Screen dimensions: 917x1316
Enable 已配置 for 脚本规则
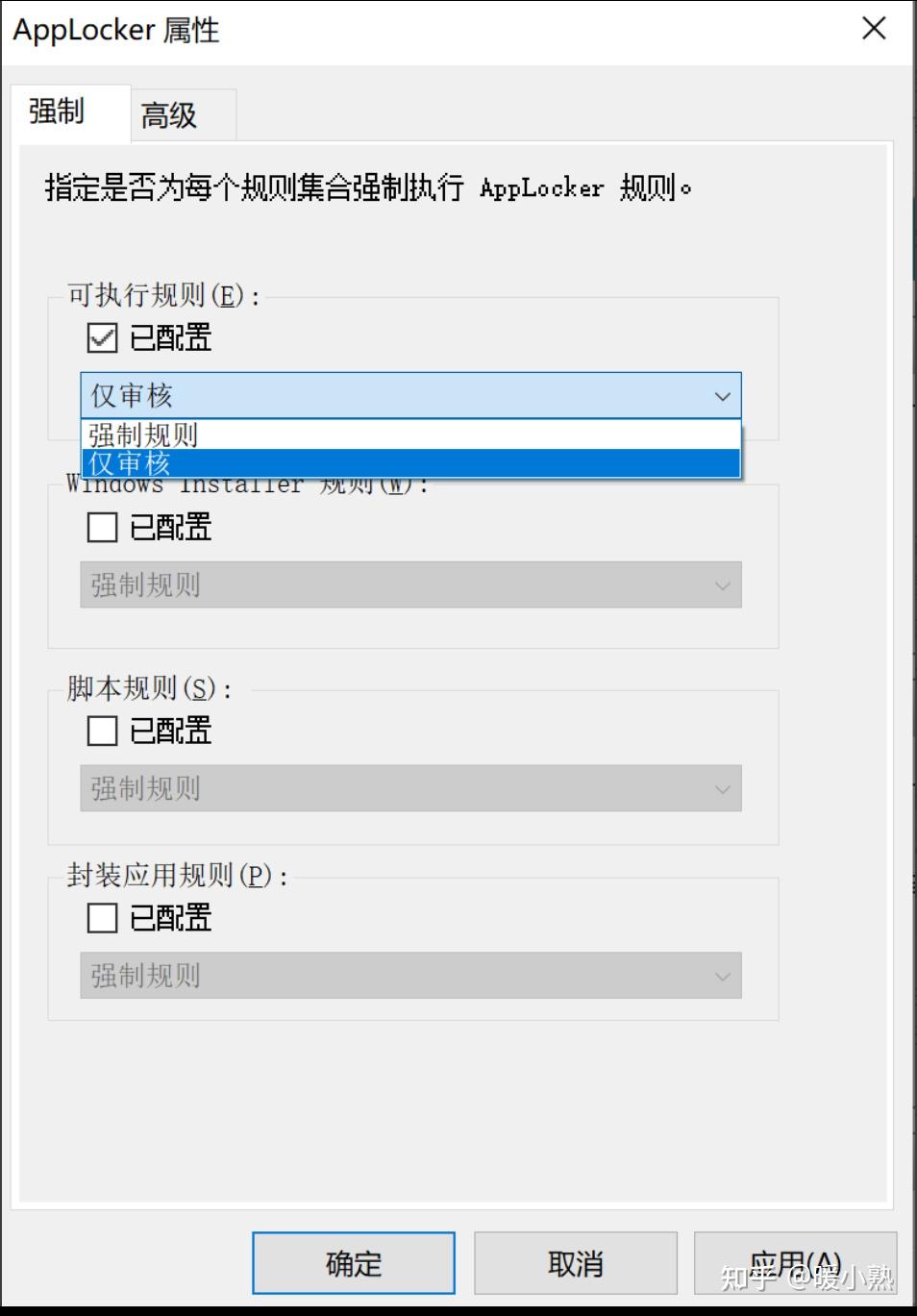point(101,731)
